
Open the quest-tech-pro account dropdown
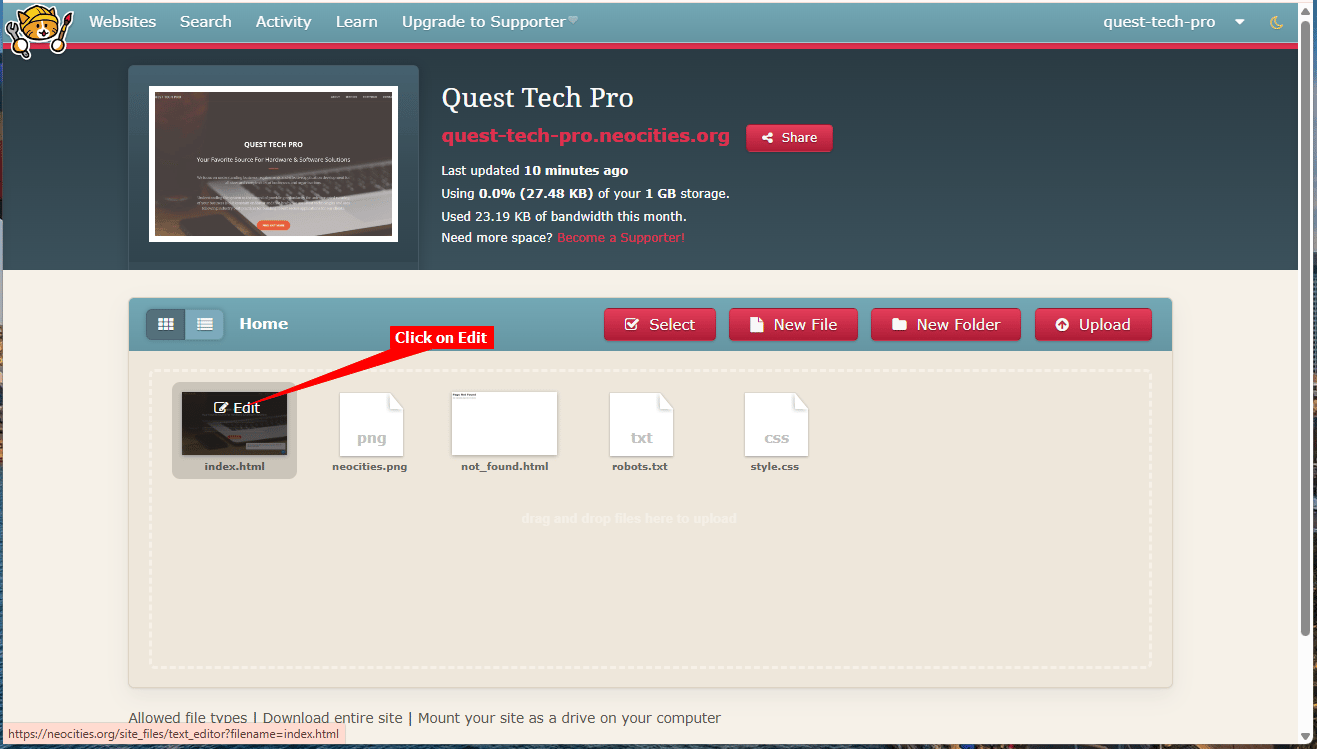(1173, 22)
